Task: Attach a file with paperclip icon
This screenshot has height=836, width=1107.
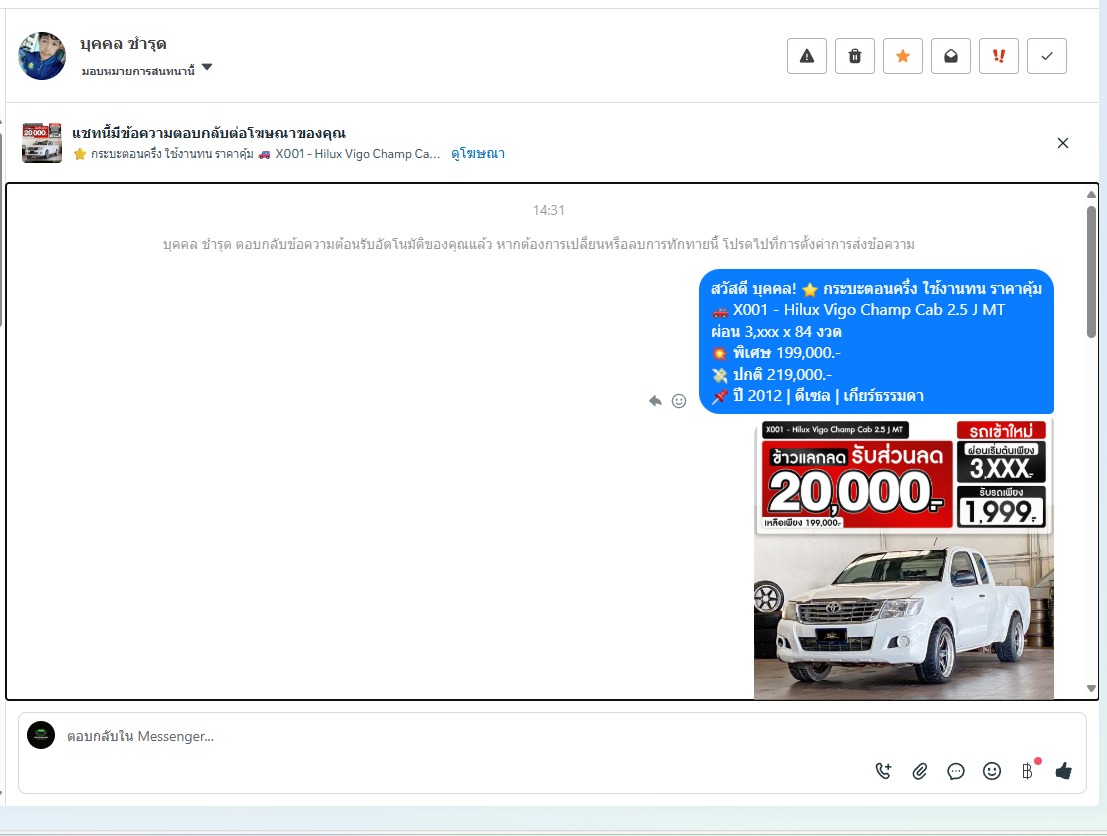Action: 919,771
